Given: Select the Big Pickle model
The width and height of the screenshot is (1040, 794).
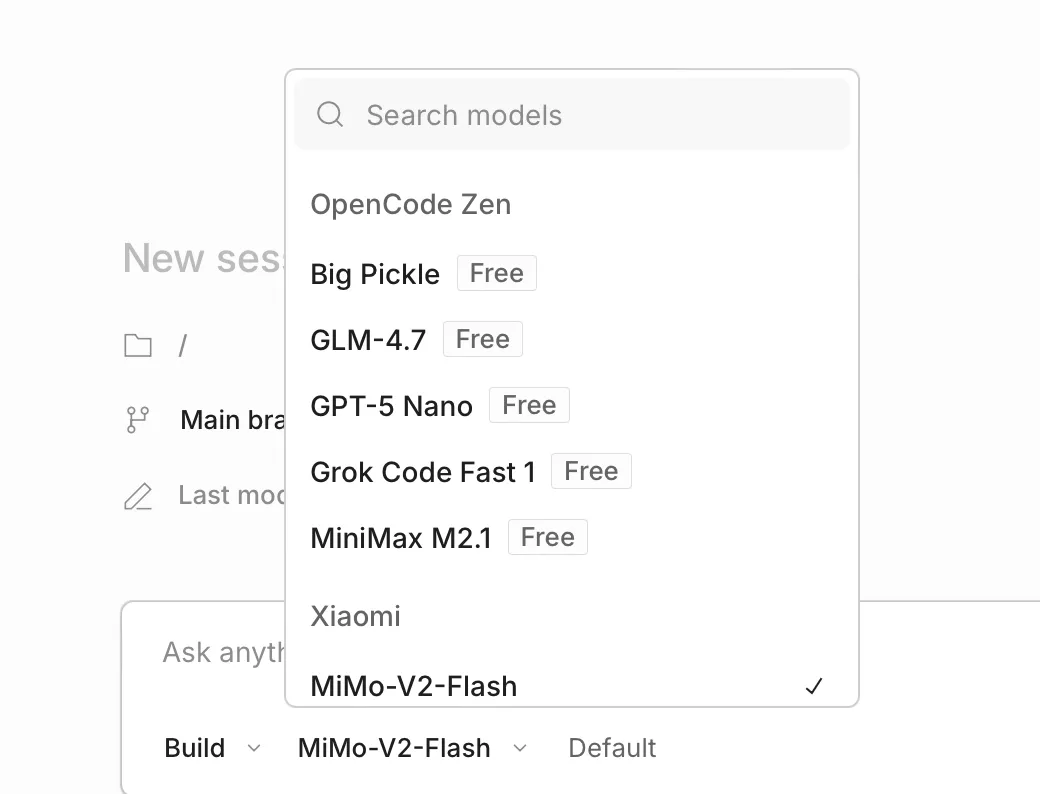Looking at the screenshot, I should click(x=375, y=274).
